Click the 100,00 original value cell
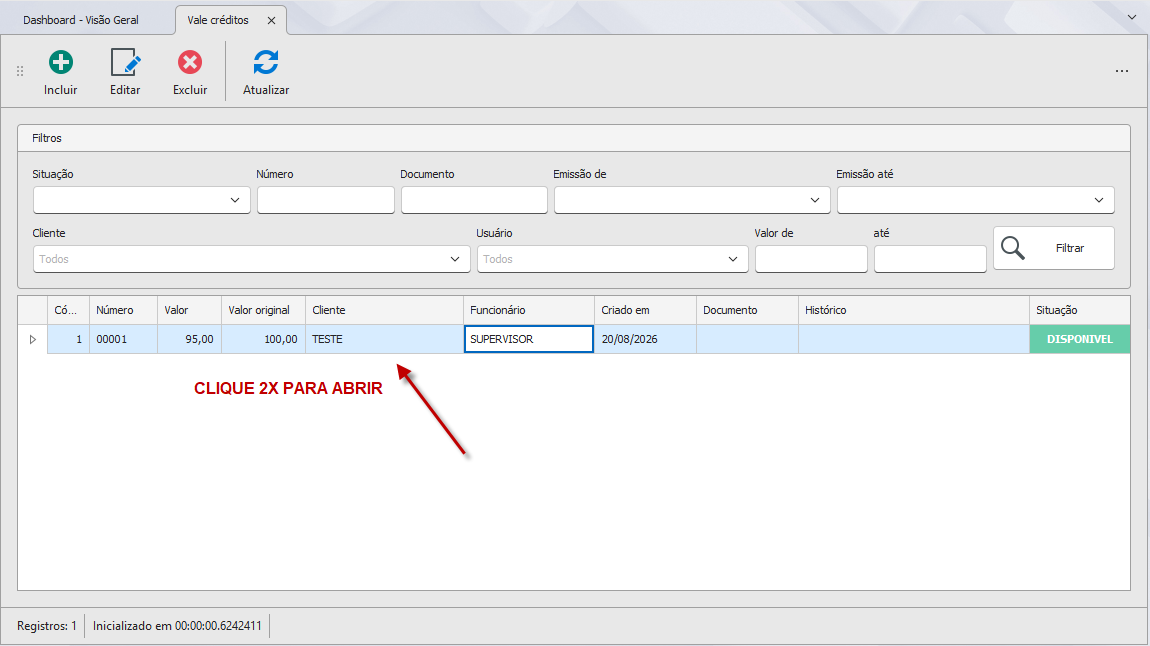Screen dimensions: 1150x646 tap(263, 339)
